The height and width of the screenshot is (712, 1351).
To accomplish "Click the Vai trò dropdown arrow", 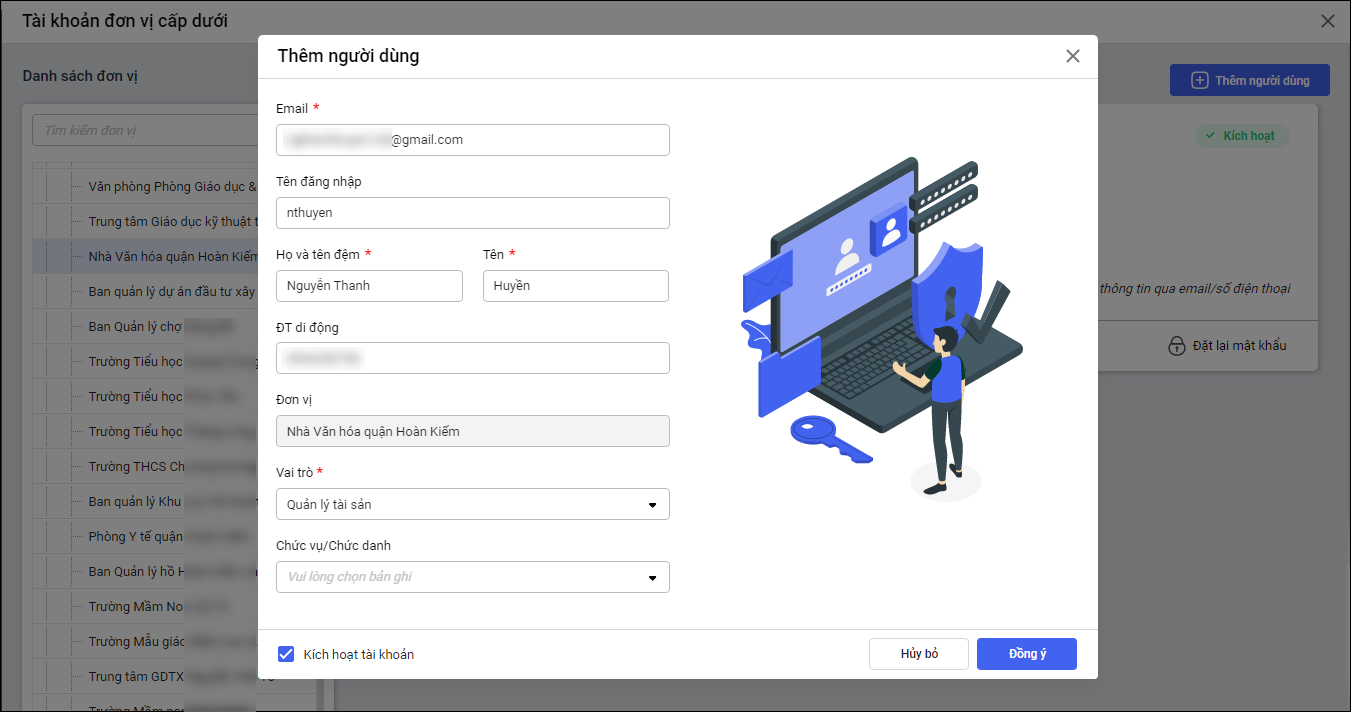I will [653, 505].
